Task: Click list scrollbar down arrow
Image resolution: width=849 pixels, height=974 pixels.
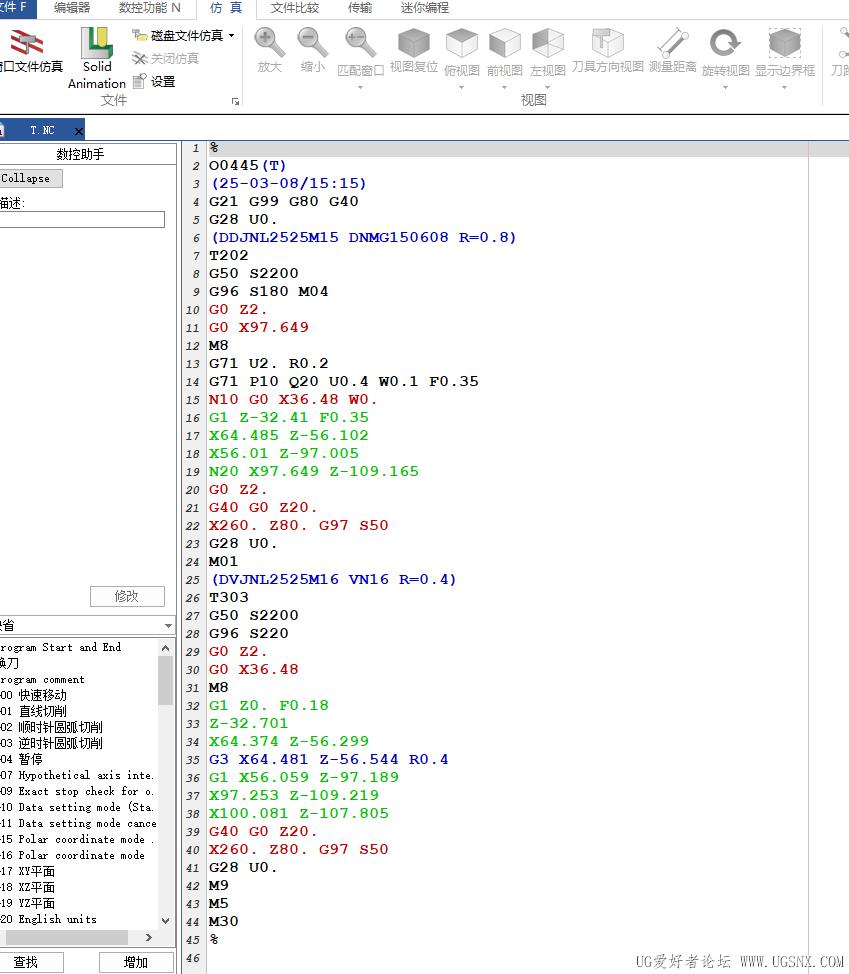Action: (165, 921)
